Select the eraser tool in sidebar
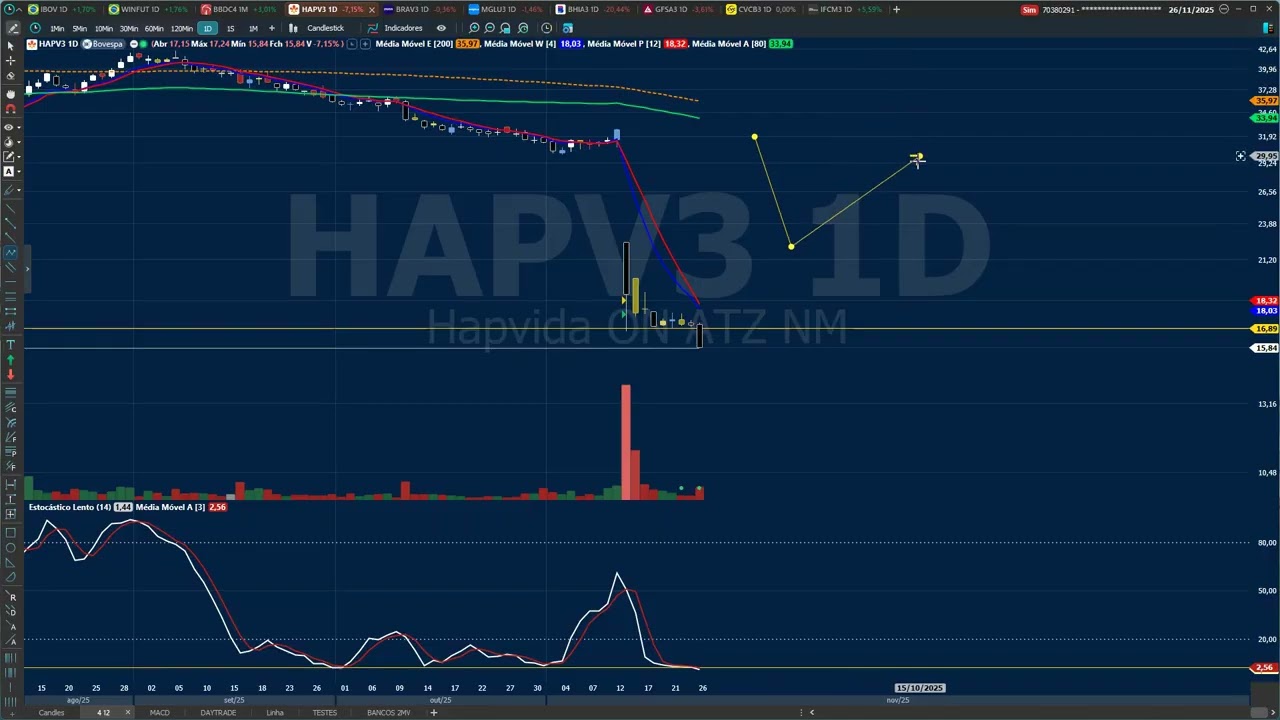 coord(11,75)
